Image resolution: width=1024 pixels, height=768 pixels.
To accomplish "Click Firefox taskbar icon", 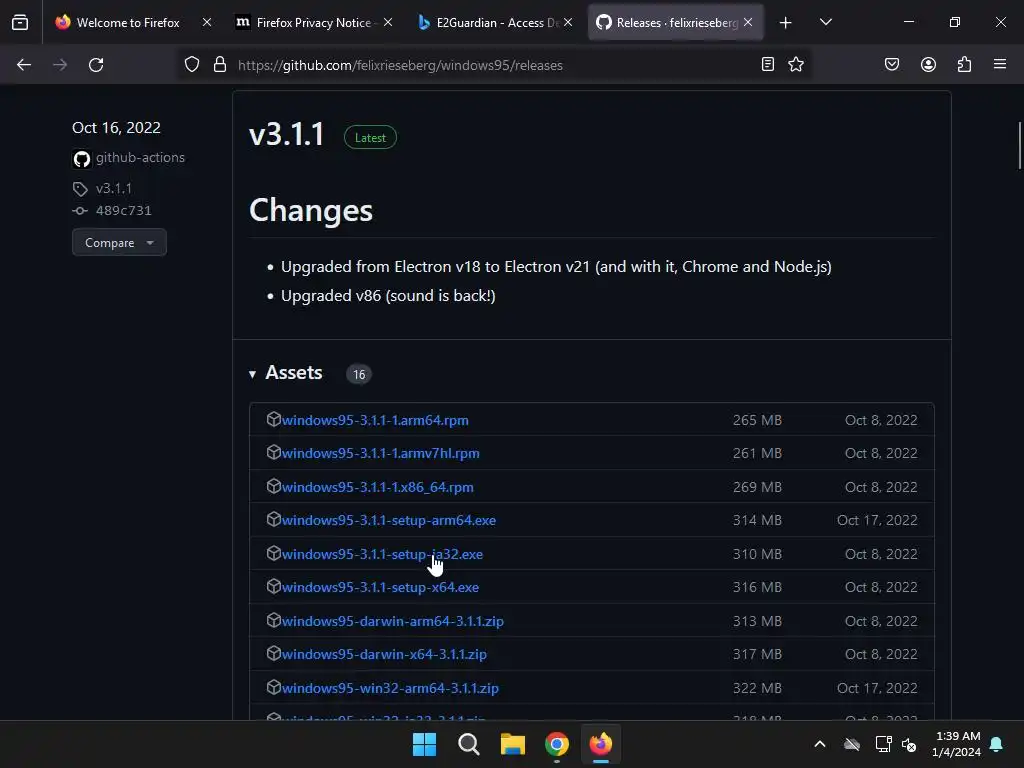I will click(601, 744).
